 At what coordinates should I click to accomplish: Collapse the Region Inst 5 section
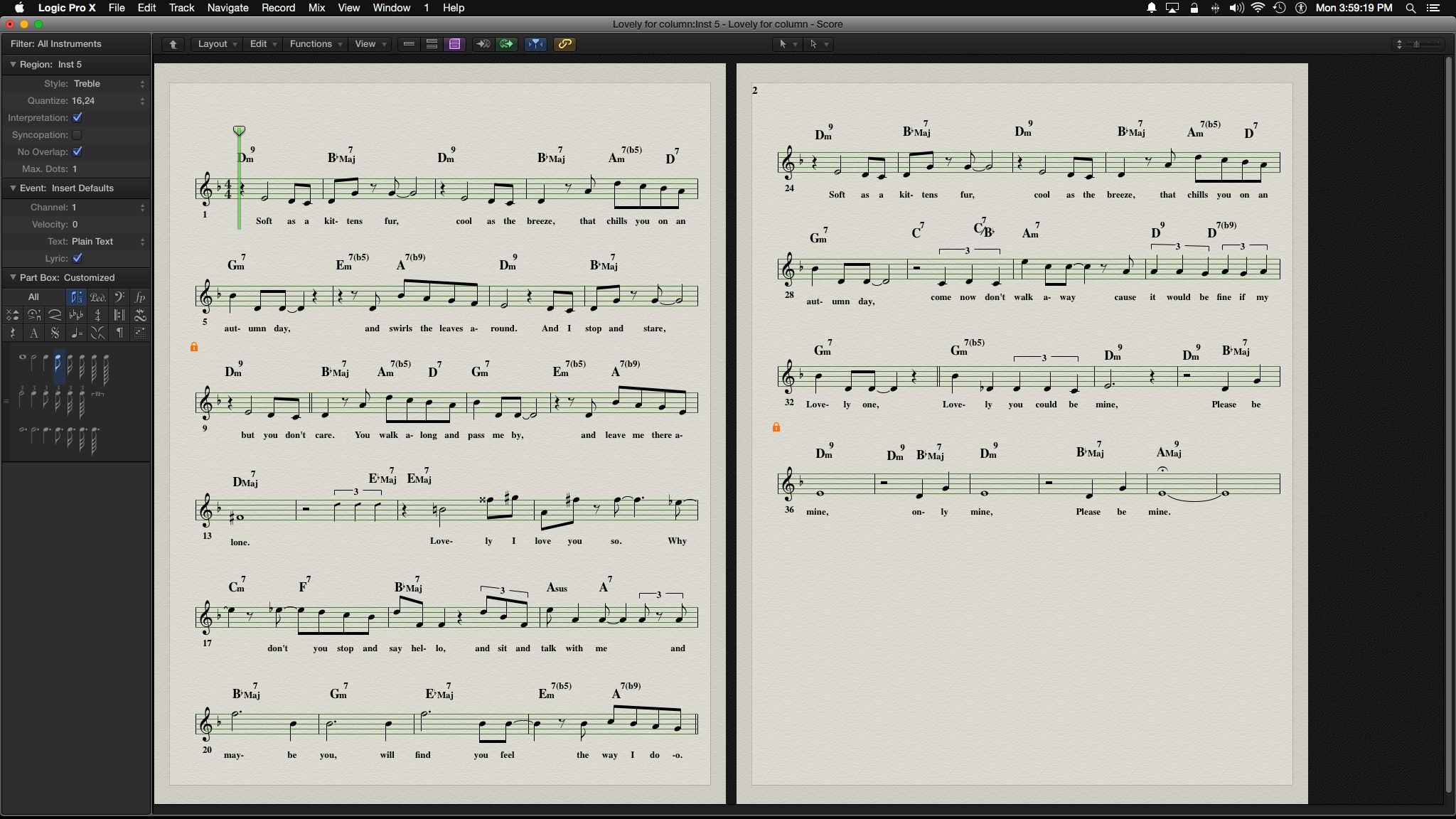[13, 64]
